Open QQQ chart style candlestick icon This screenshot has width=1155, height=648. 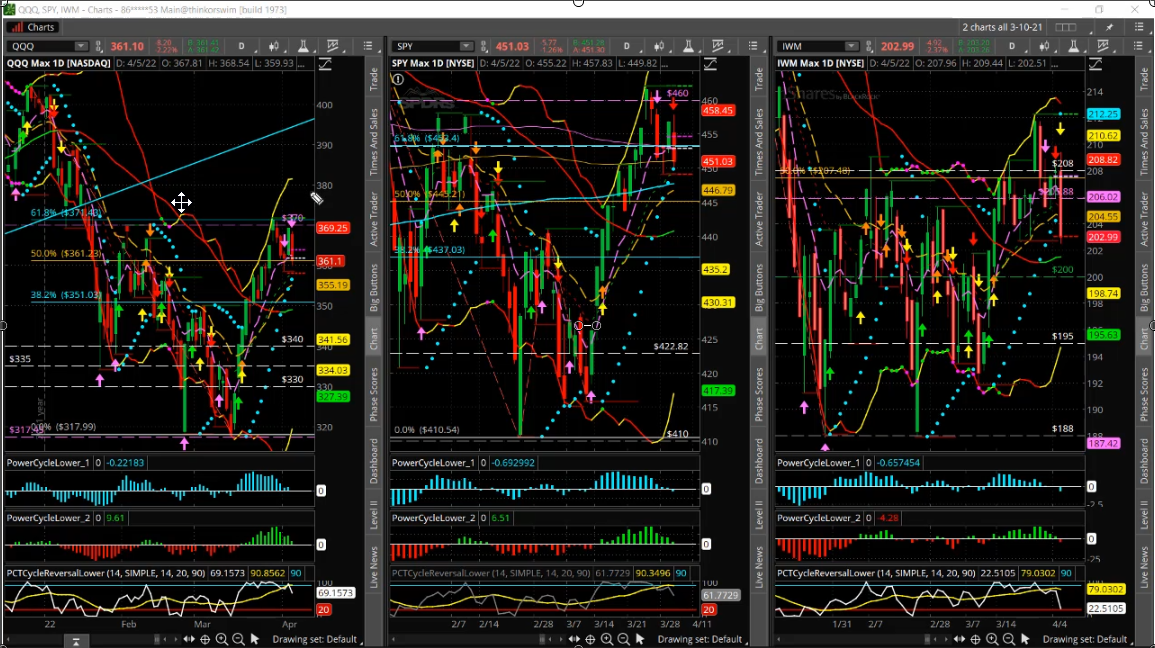274,46
